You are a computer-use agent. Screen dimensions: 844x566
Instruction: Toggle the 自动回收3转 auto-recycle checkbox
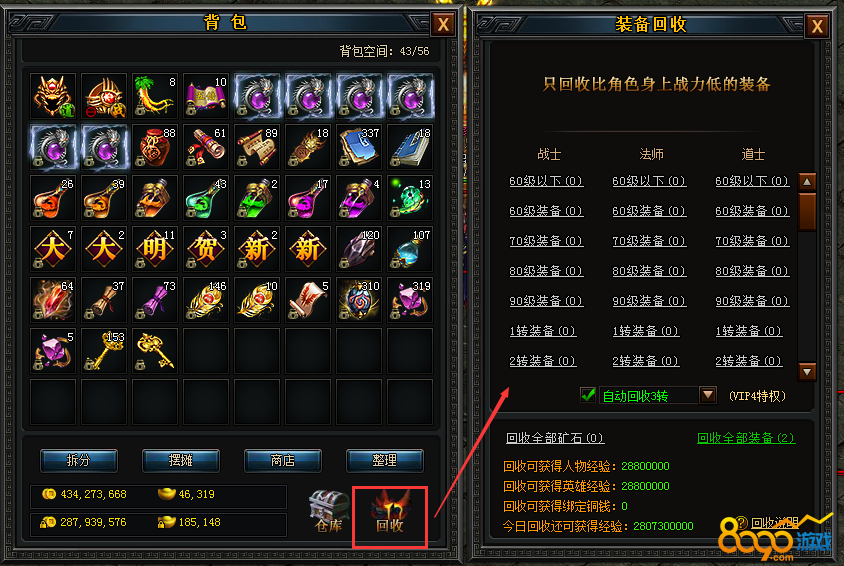[588, 395]
